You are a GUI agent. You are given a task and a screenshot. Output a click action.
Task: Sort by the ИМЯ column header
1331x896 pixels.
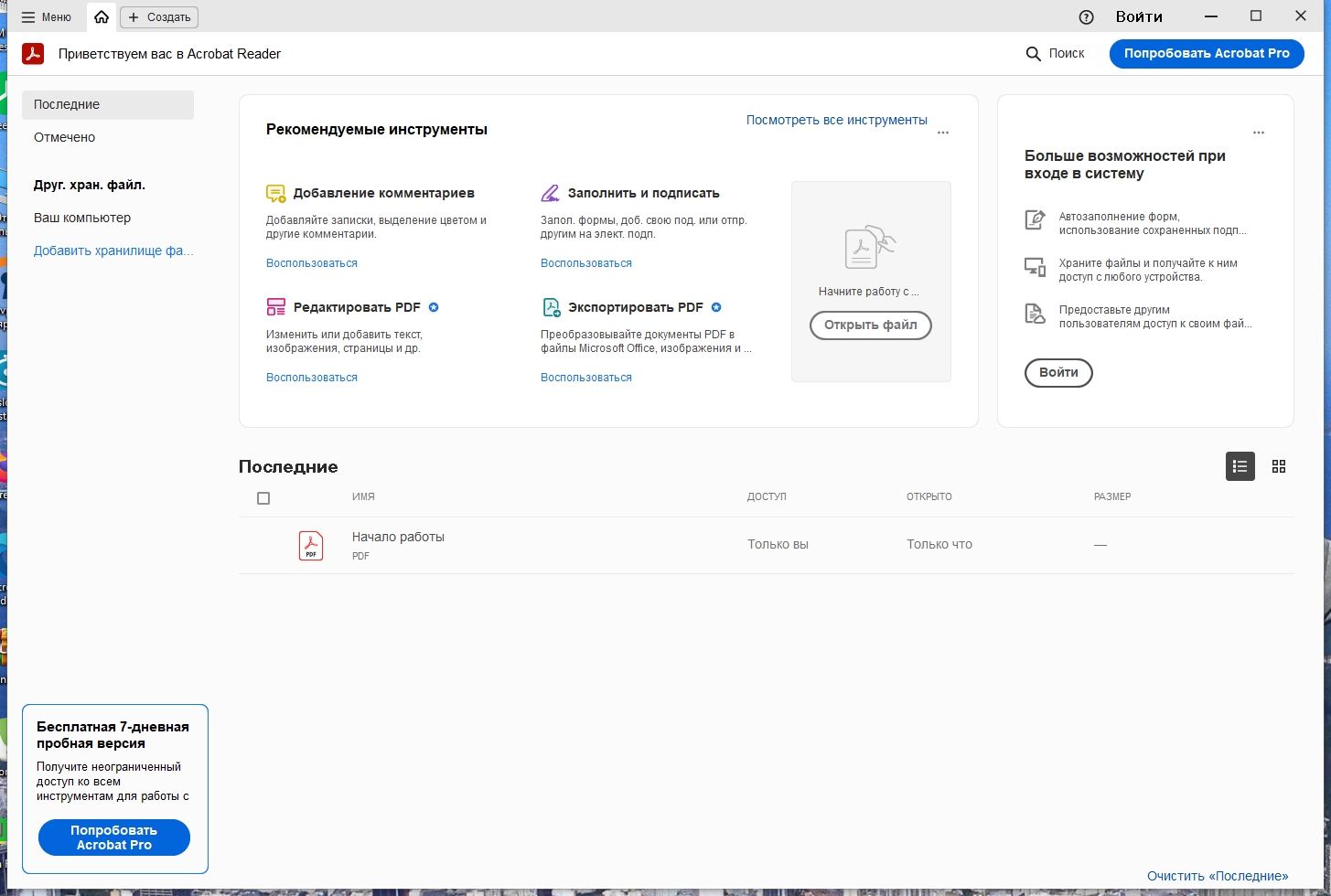pyautogui.click(x=363, y=496)
